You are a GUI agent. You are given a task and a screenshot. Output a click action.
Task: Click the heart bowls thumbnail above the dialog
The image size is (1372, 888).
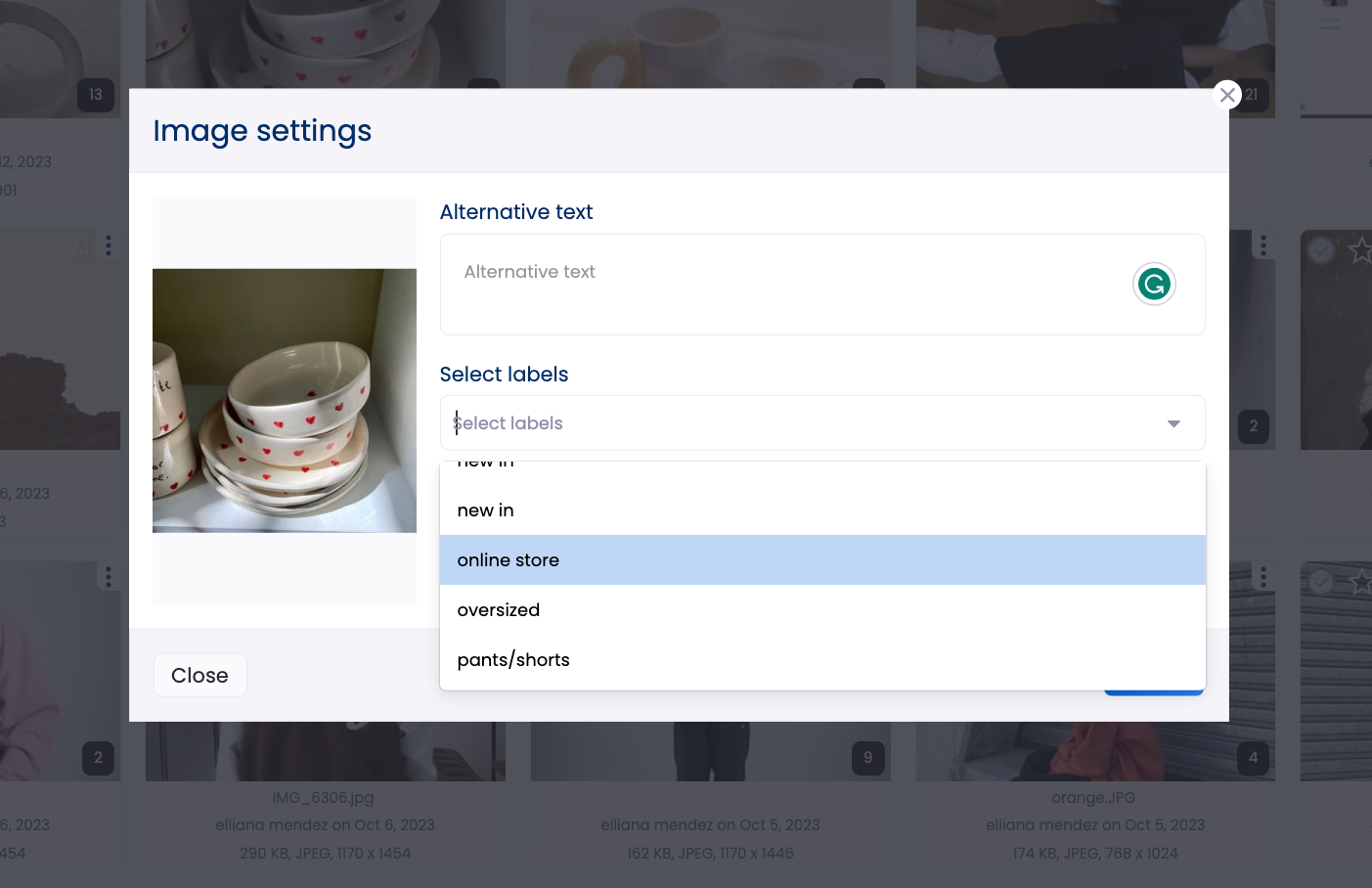tap(326, 44)
